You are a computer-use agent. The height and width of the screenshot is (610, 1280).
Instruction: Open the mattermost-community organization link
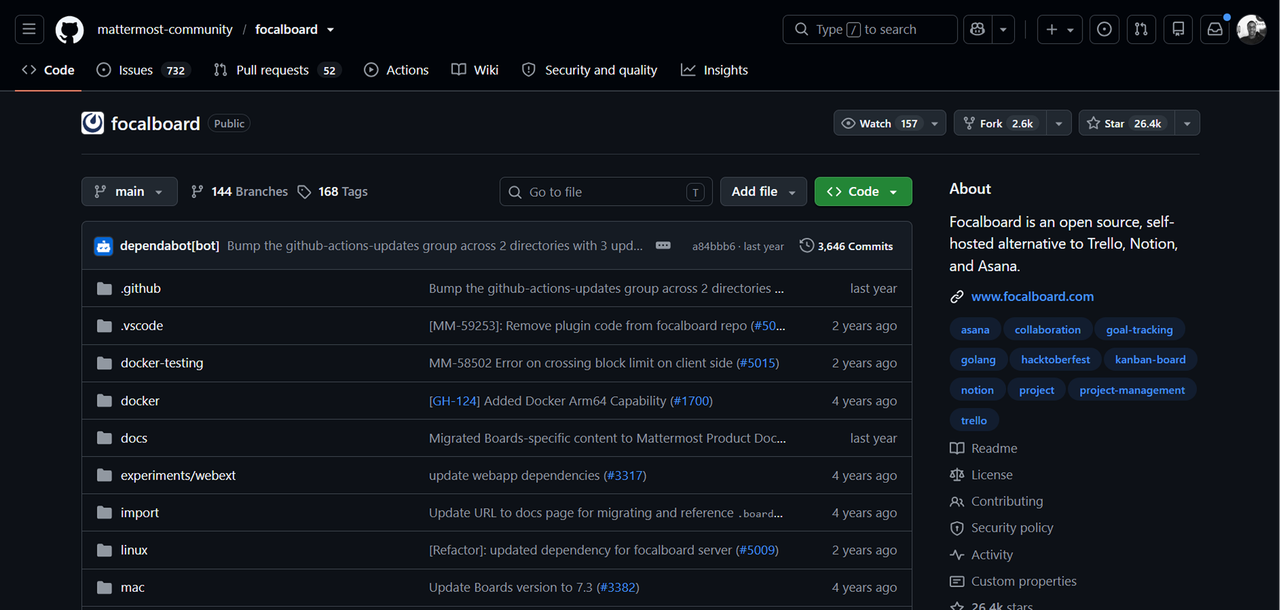pyautogui.click(x=165, y=29)
